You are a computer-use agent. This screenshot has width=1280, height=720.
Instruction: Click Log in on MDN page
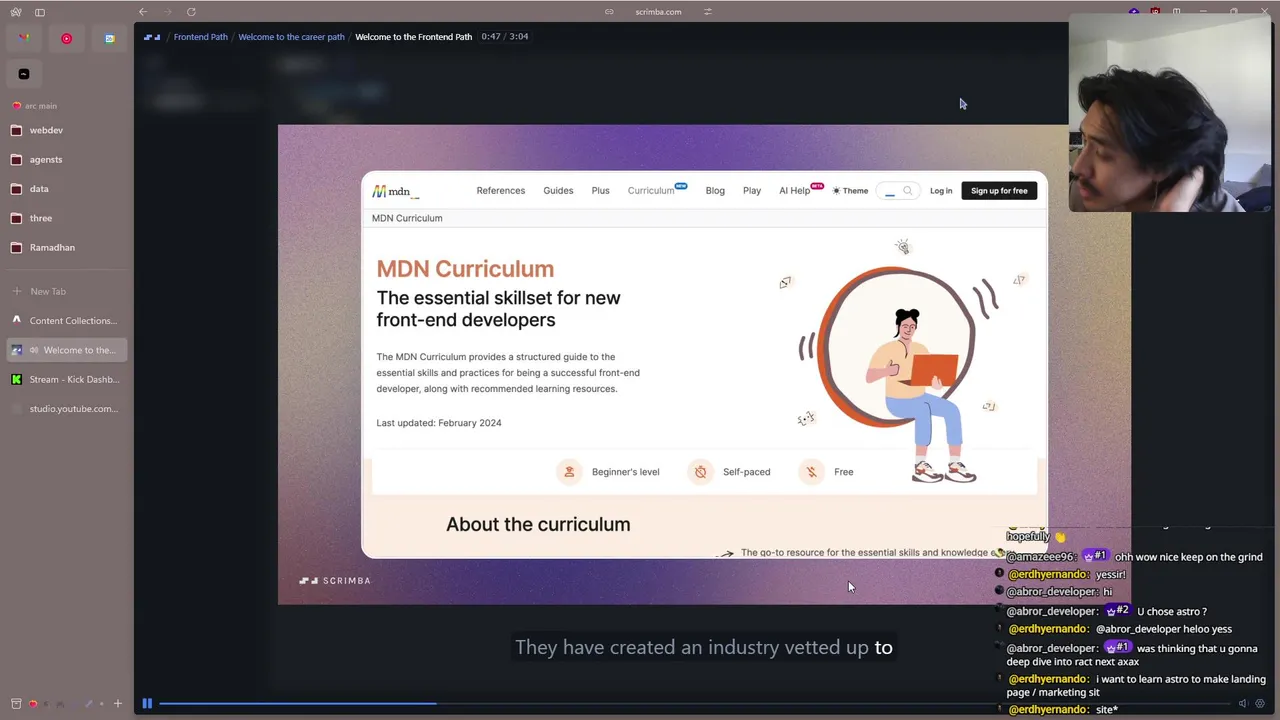click(x=941, y=191)
